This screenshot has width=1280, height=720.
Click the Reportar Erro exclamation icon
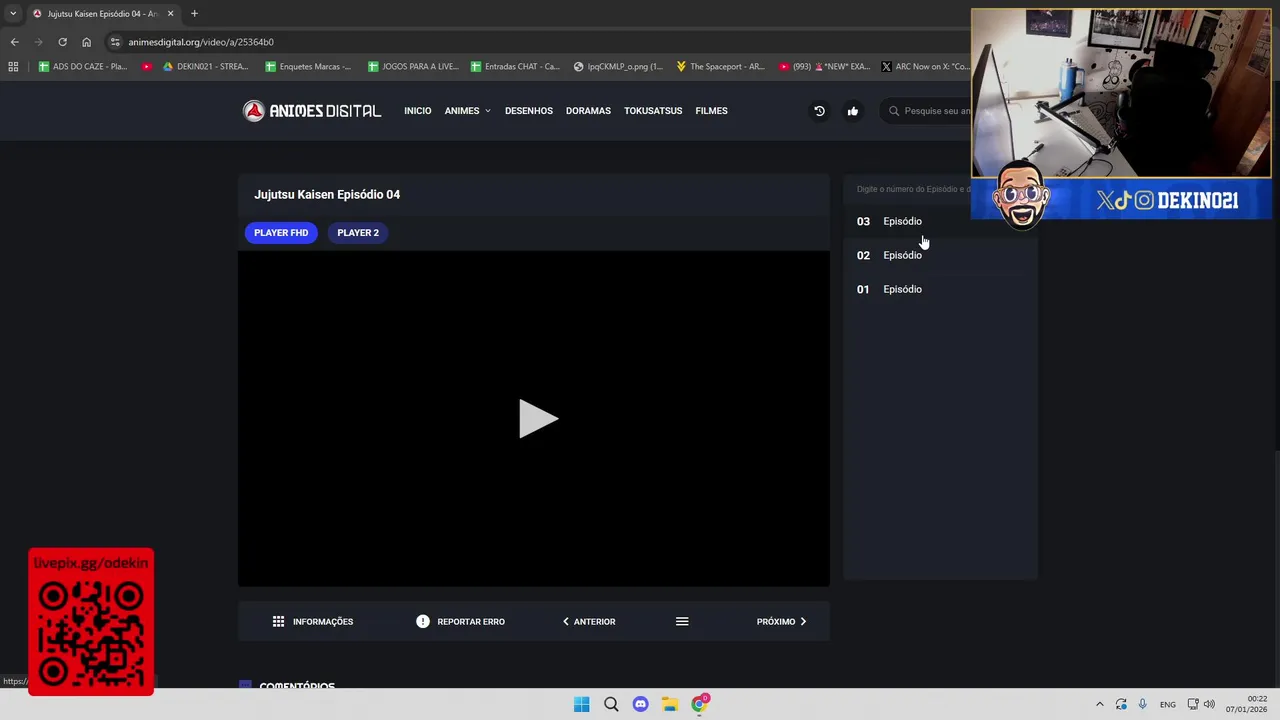tap(423, 621)
